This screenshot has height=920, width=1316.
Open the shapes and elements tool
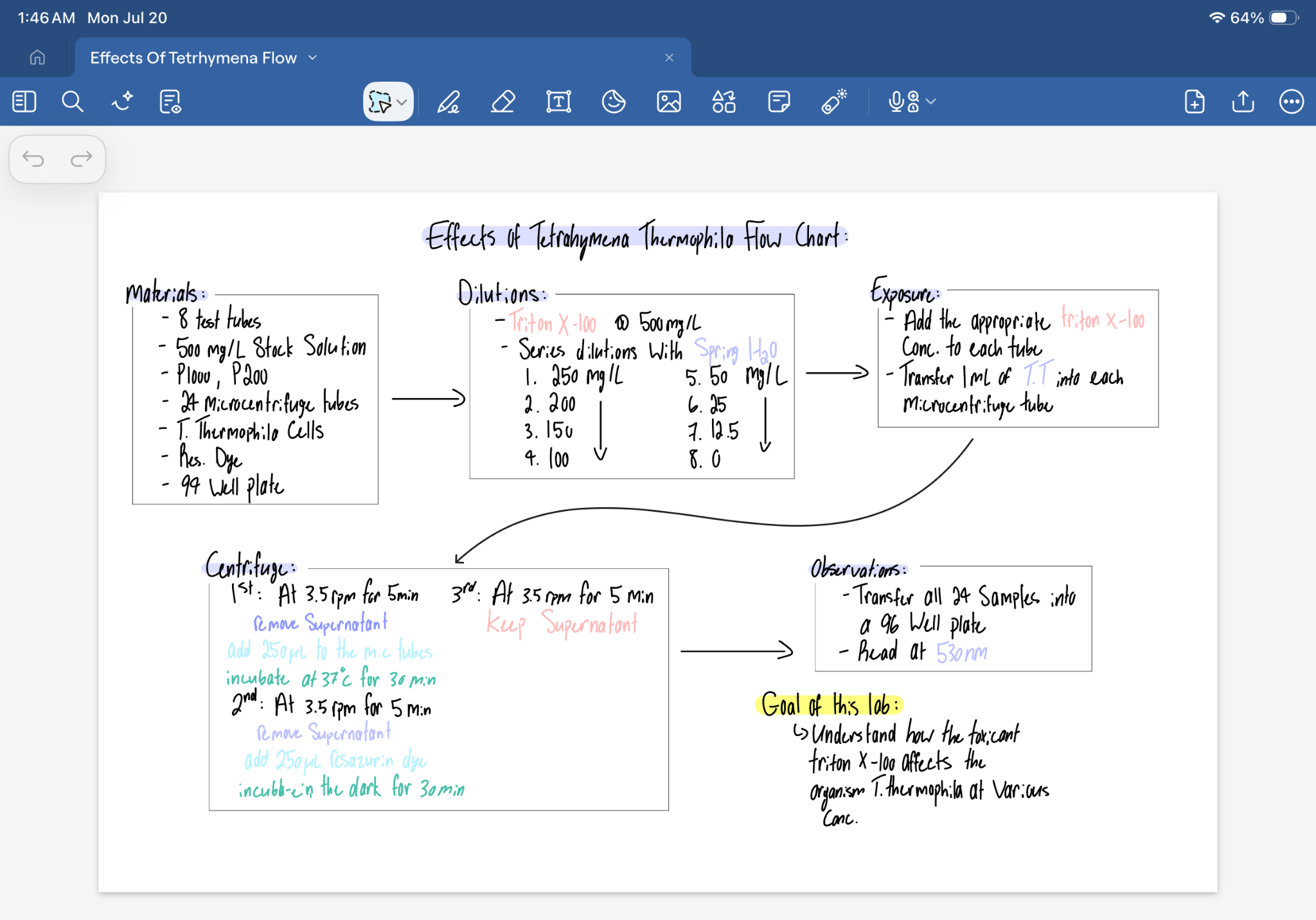pyautogui.click(x=724, y=102)
